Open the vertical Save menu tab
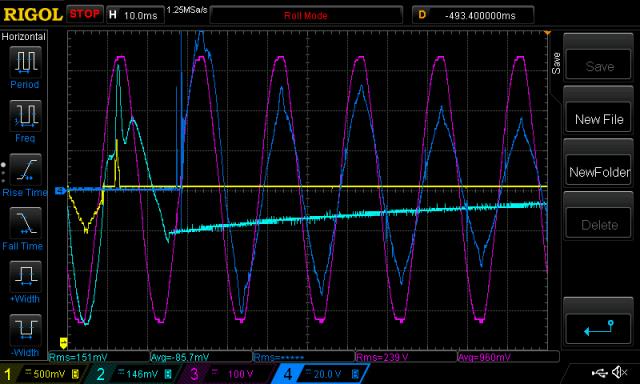Screen dimensions: 640x384 point(556,63)
